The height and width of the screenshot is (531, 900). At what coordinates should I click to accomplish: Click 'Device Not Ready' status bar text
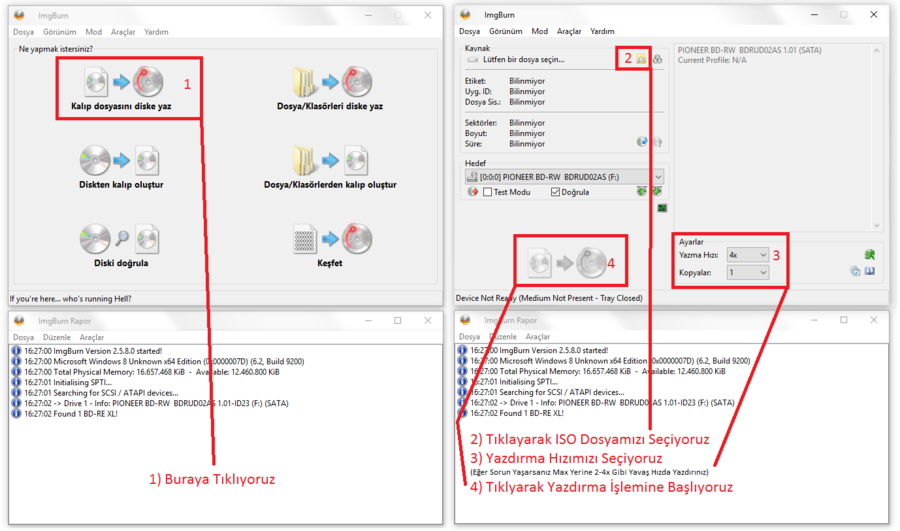click(x=549, y=299)
